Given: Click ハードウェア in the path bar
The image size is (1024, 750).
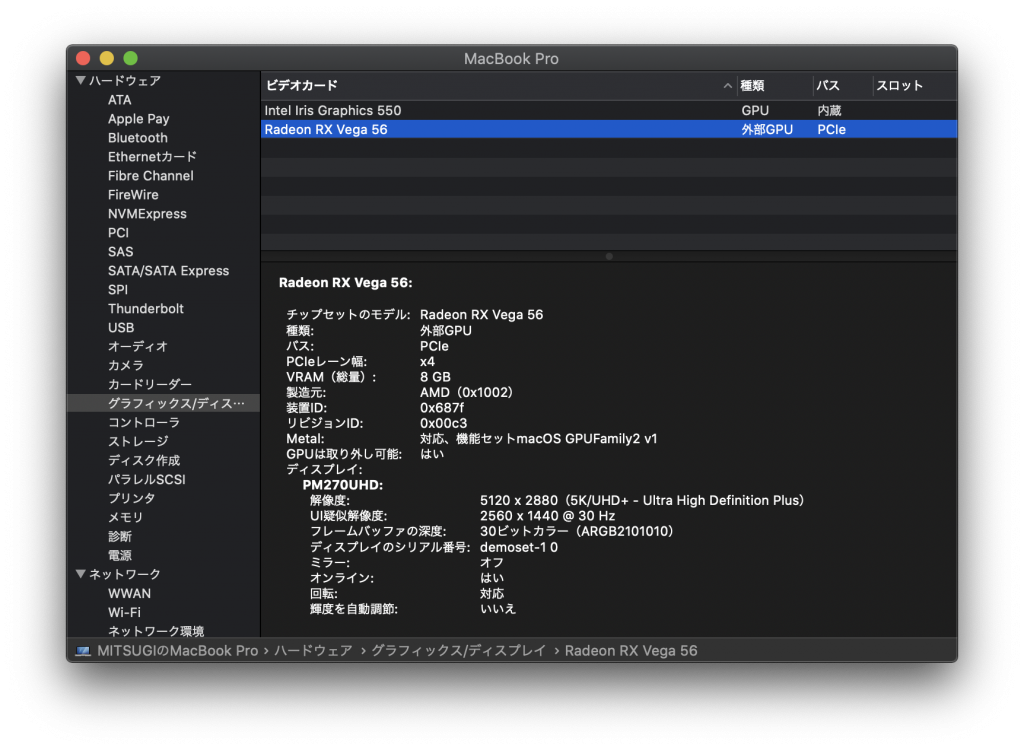Looking at the screenshot, I should pos(313,651).
